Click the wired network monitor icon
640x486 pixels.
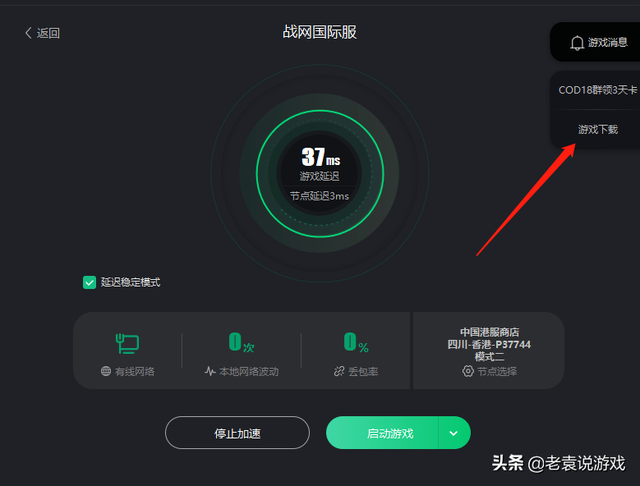point(127,343)
